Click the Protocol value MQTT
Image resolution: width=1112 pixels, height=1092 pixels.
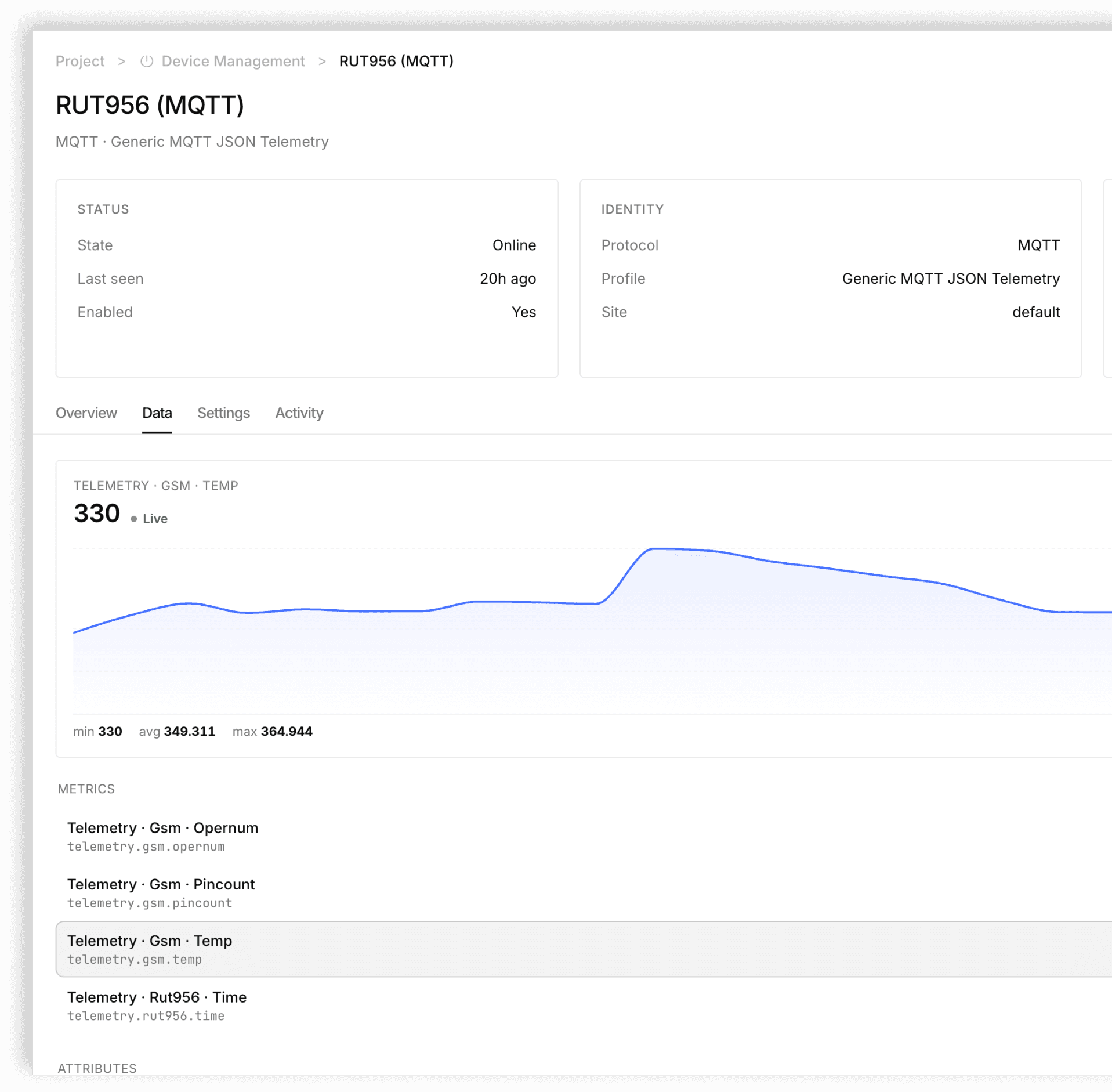tap(1038, 245)
